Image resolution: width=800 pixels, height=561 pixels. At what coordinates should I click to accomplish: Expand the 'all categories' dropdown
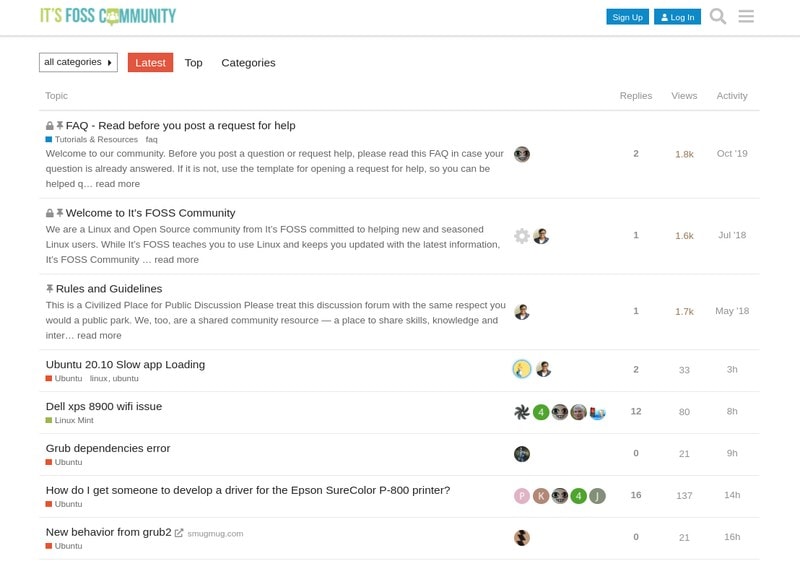coord(78,62)
